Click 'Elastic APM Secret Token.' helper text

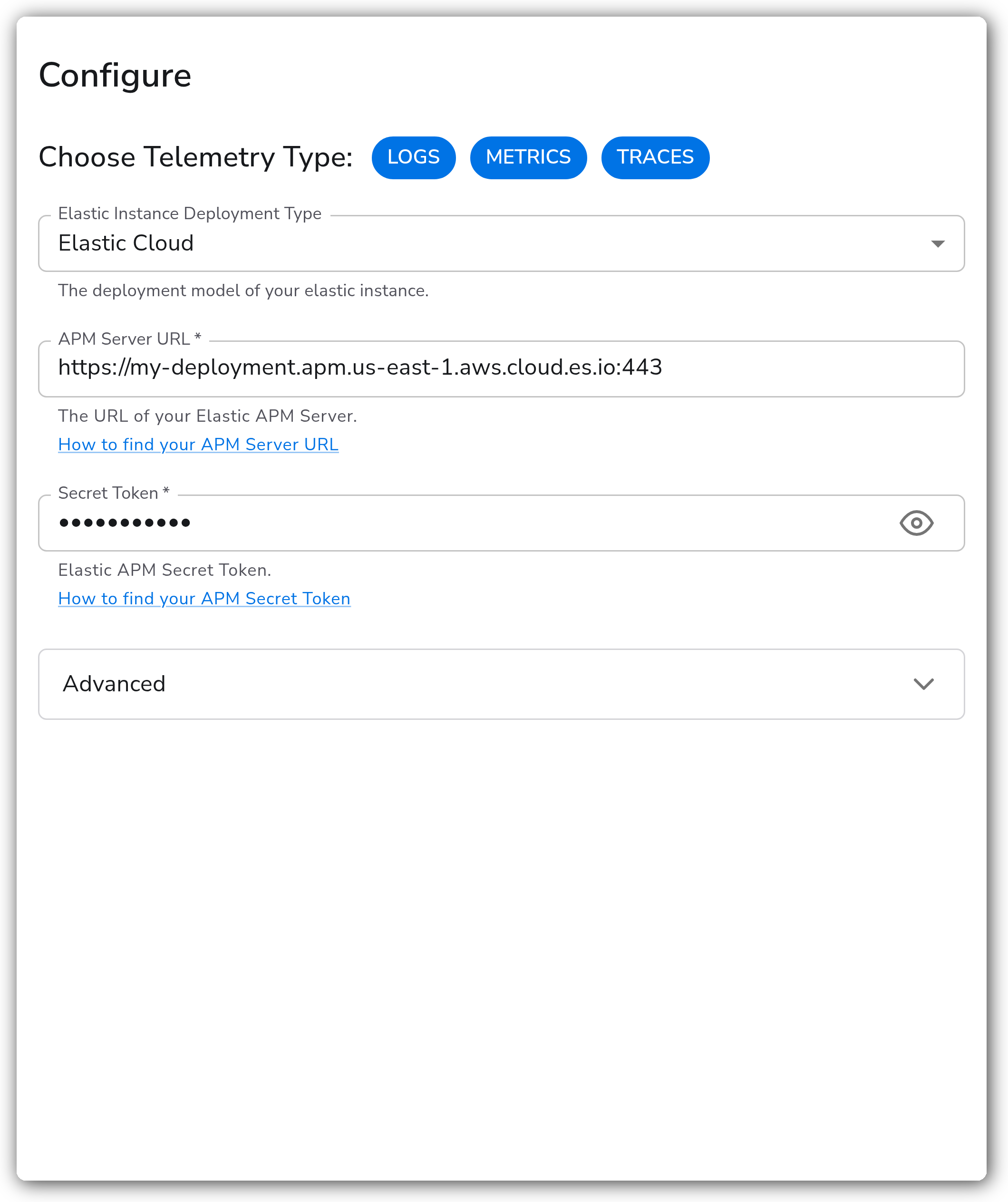pos(165,570)
